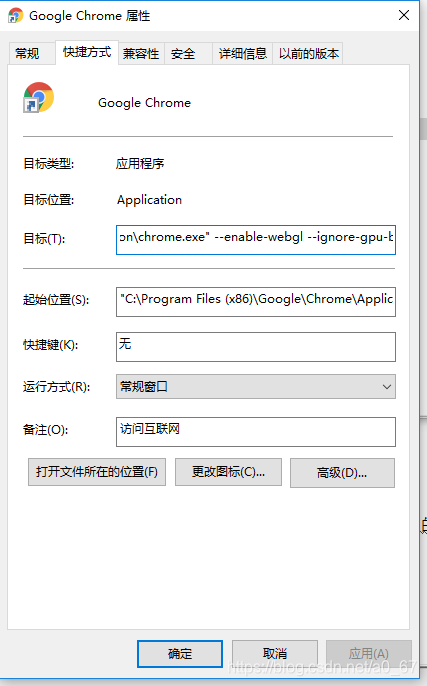Click the 取消 button

tap(275, 654)
